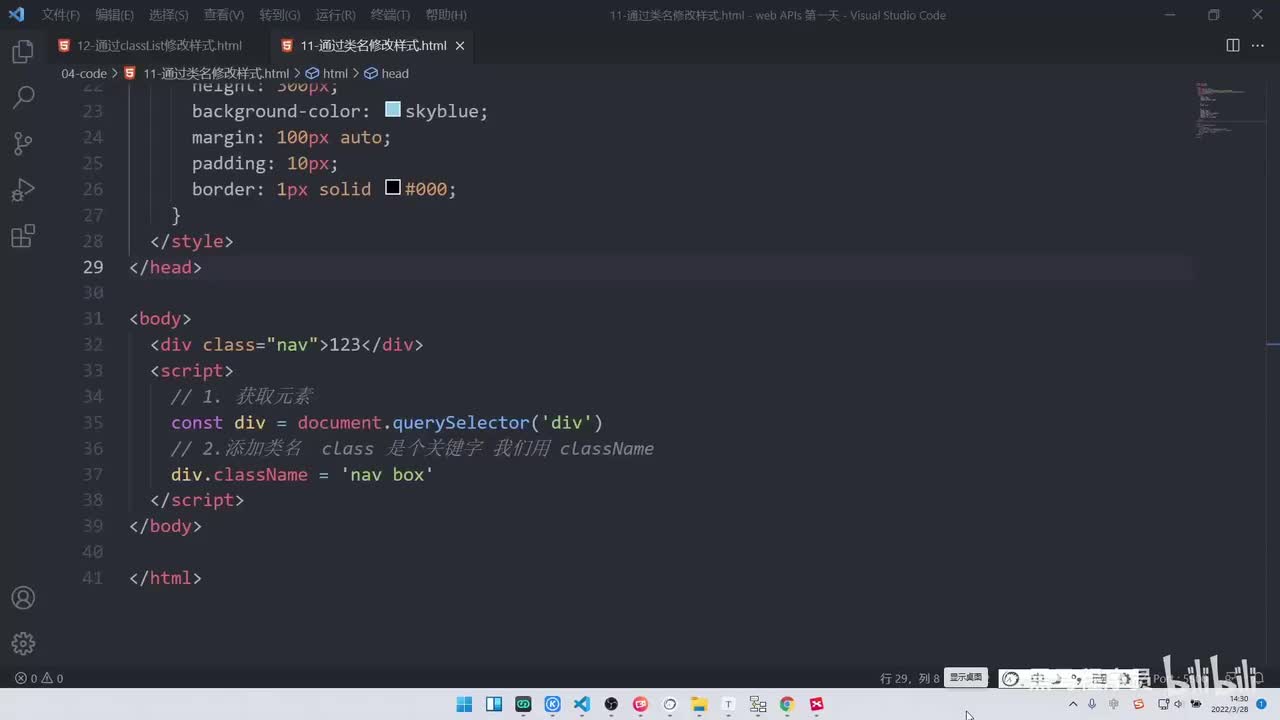Switch to VS Code in taskbar

[582, 704]
